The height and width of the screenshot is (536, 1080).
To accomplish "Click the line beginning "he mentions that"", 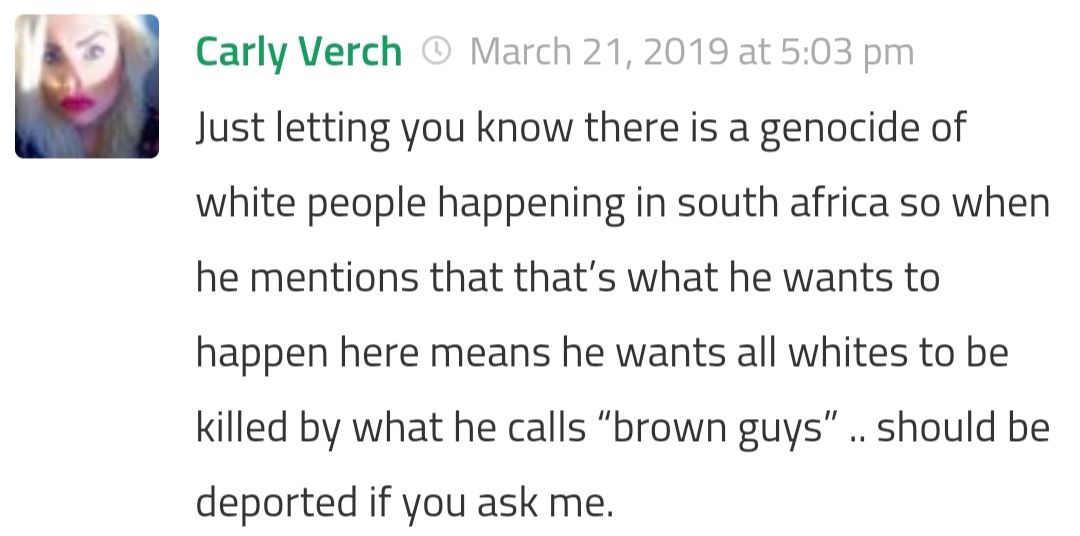I will tap(567, 278).
